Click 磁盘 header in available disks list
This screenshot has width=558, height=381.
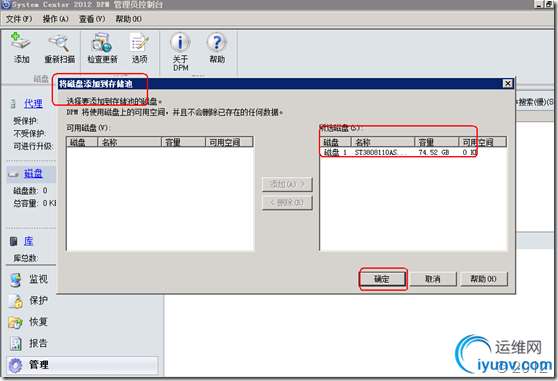click(x=82, y=142)
